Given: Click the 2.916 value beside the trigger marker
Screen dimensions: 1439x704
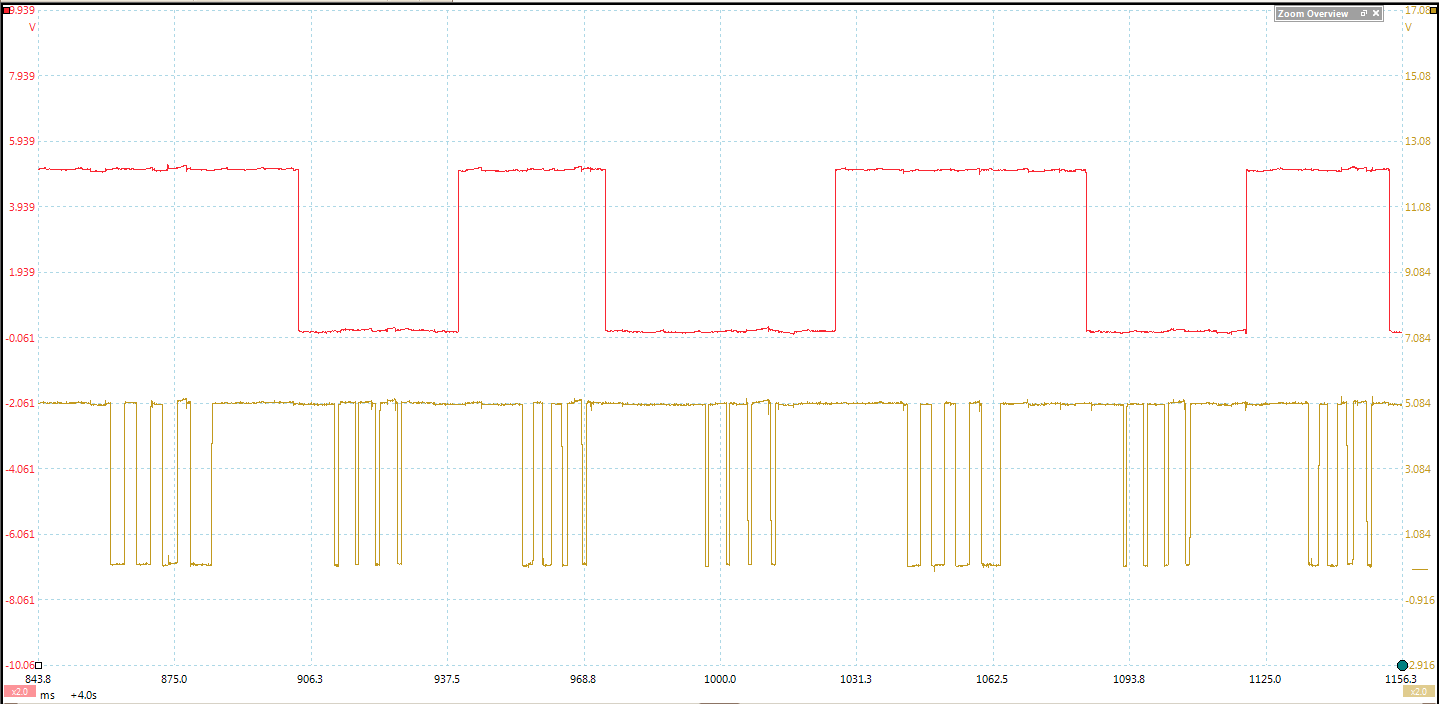Looking at the screenshot, I should [1423, 663].
